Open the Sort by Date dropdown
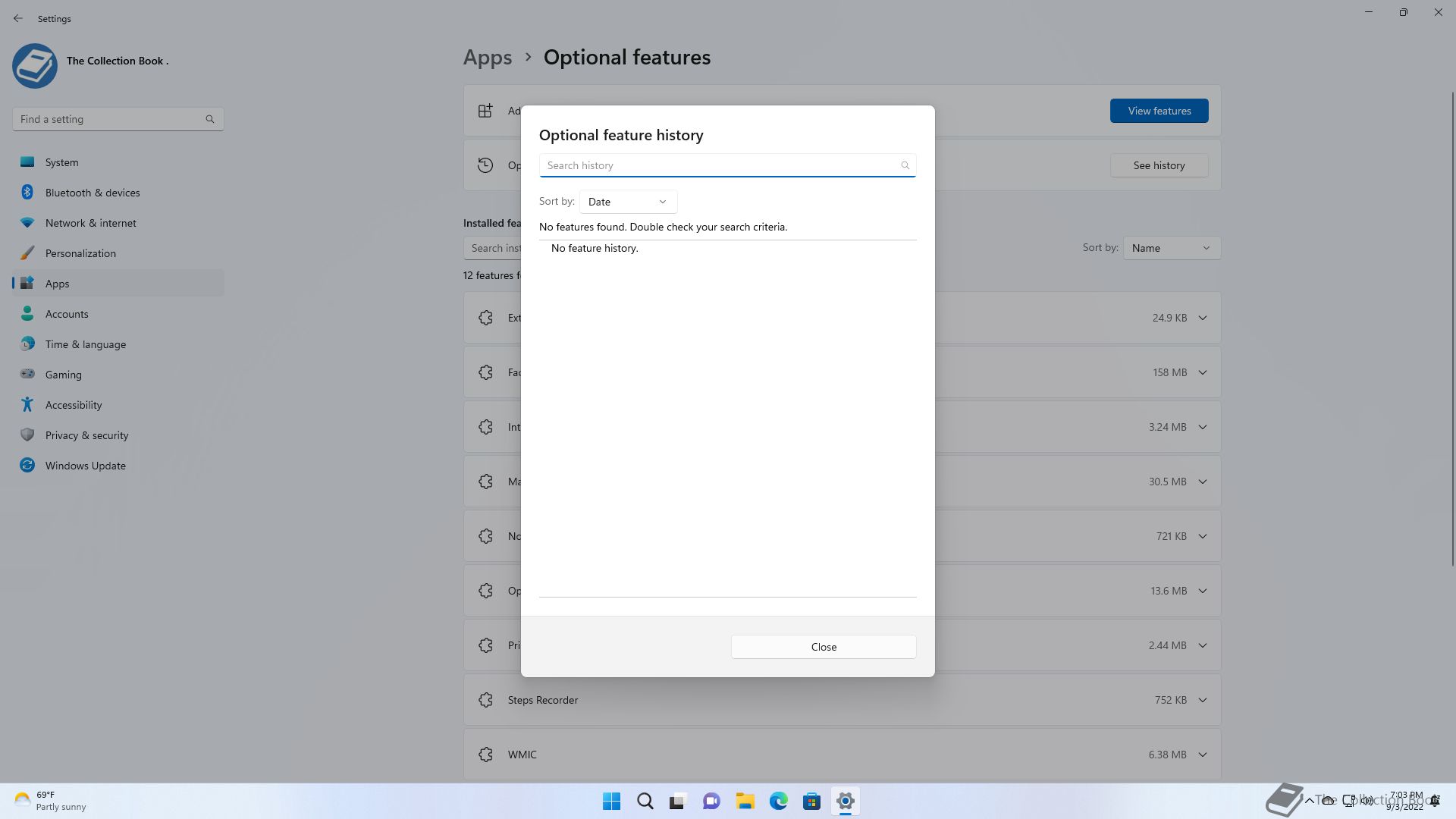1456x819 pixels. [628, 202]
